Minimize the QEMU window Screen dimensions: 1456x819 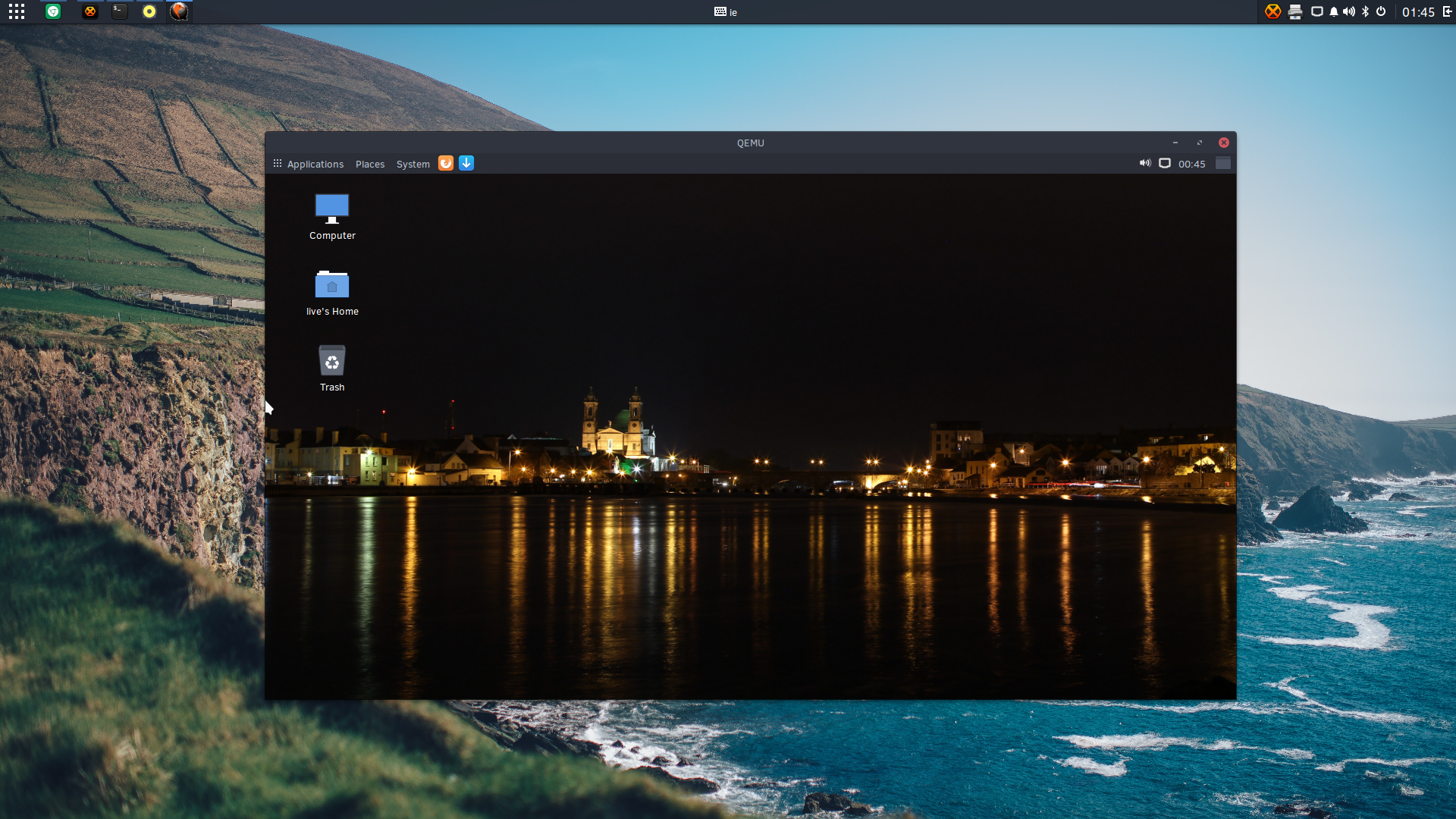coord(1175,143)
